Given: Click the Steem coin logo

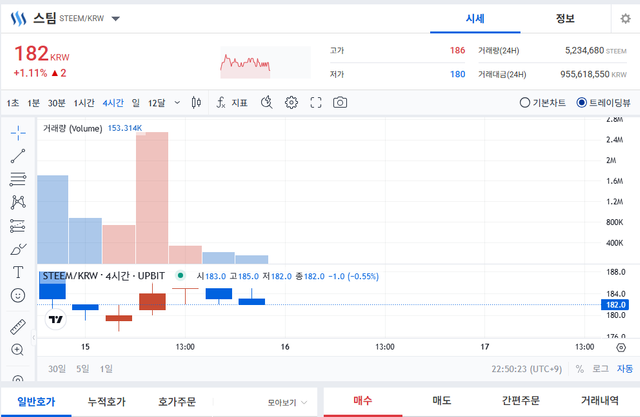Looking at the screenshot, I should click(18, 18).
